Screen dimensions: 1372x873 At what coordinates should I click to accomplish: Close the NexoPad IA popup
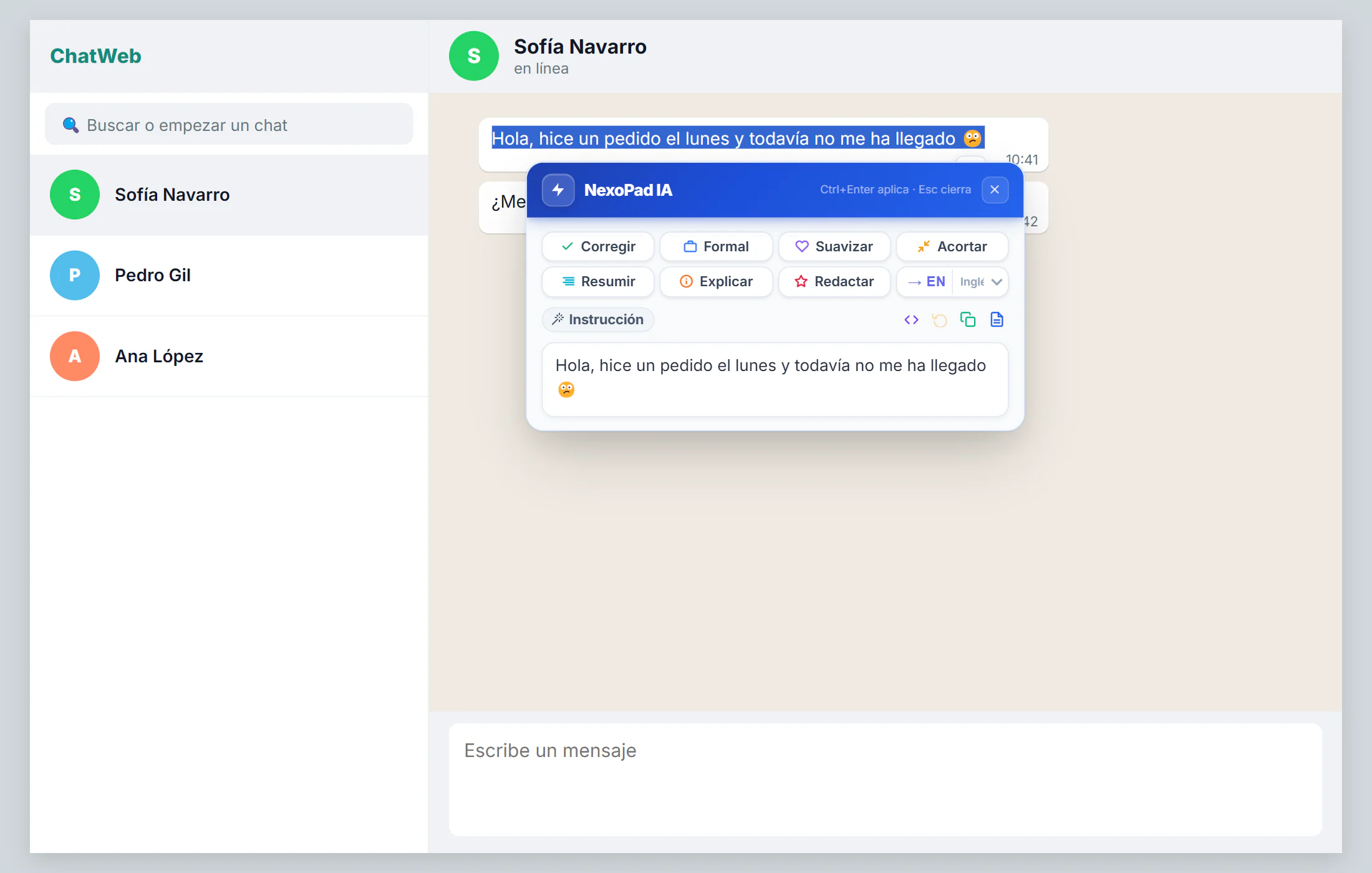point(995,190)
